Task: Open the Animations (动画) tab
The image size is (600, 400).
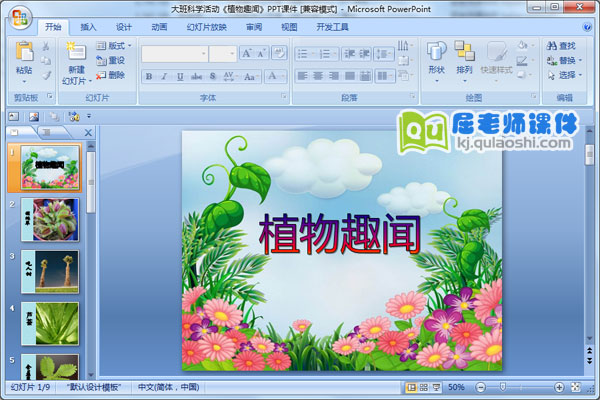Action: pos(159,27)
